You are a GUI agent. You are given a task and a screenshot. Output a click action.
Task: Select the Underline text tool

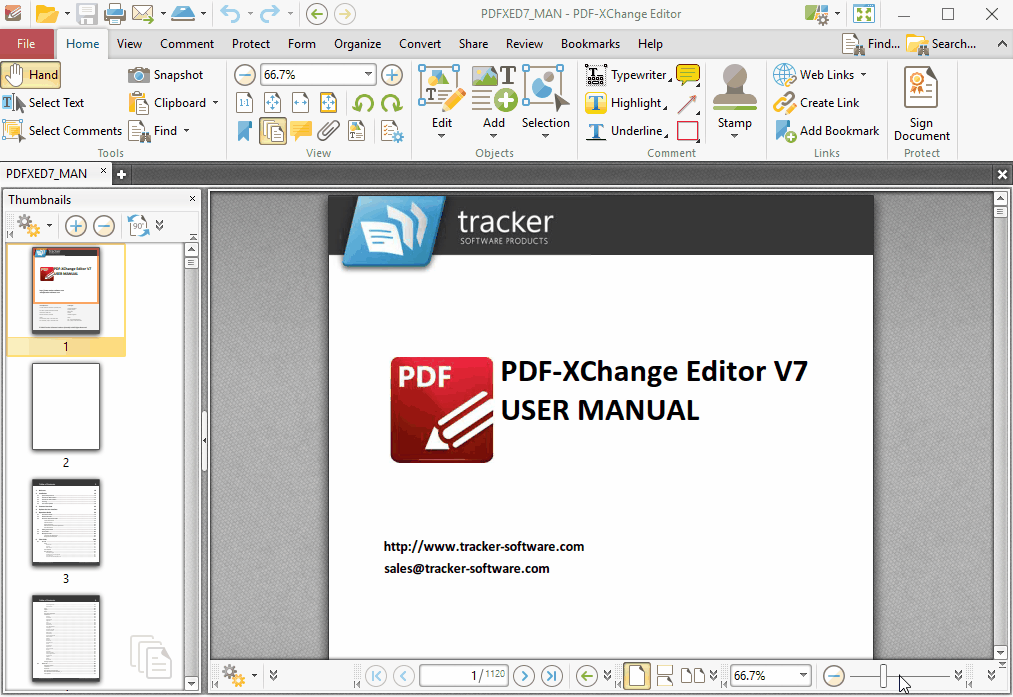click(x=625, y=130)
